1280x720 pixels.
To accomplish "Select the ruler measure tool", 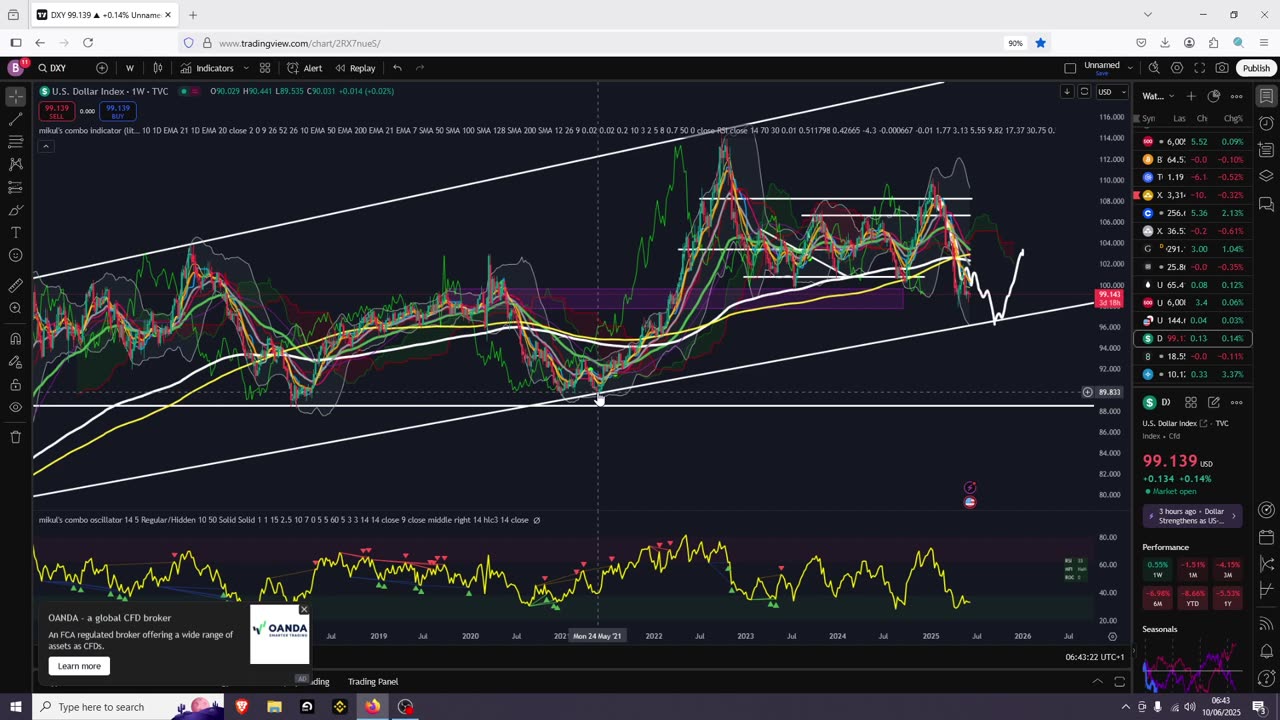I will [x=15, y=285].
